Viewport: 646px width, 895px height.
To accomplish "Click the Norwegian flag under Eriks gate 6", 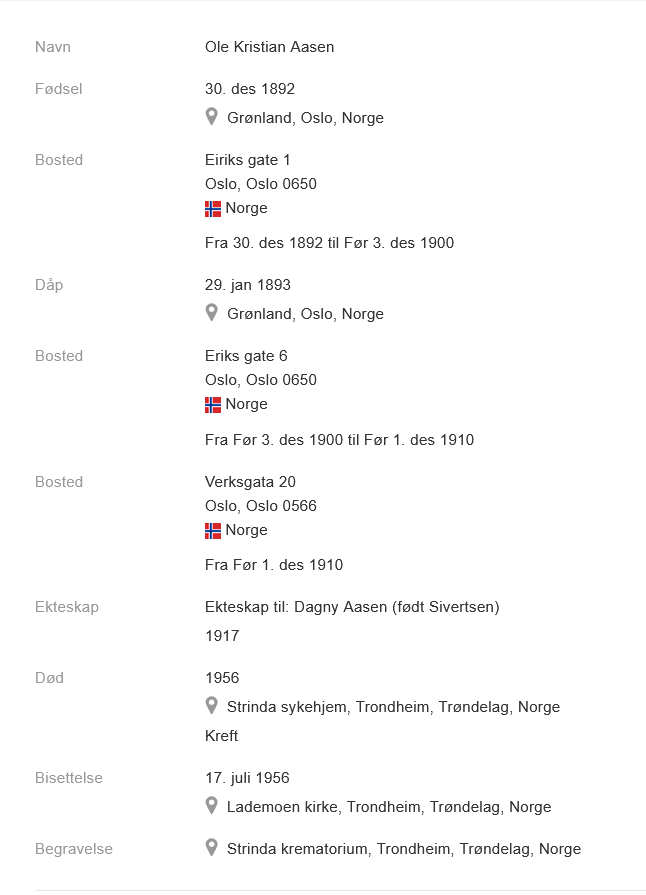I will (x=213, y=404).
